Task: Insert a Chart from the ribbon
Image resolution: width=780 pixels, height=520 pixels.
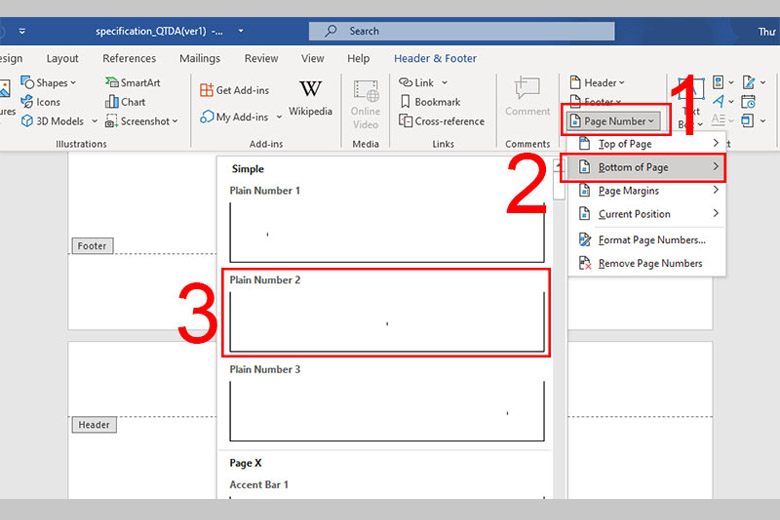Action: coord(126,102)
